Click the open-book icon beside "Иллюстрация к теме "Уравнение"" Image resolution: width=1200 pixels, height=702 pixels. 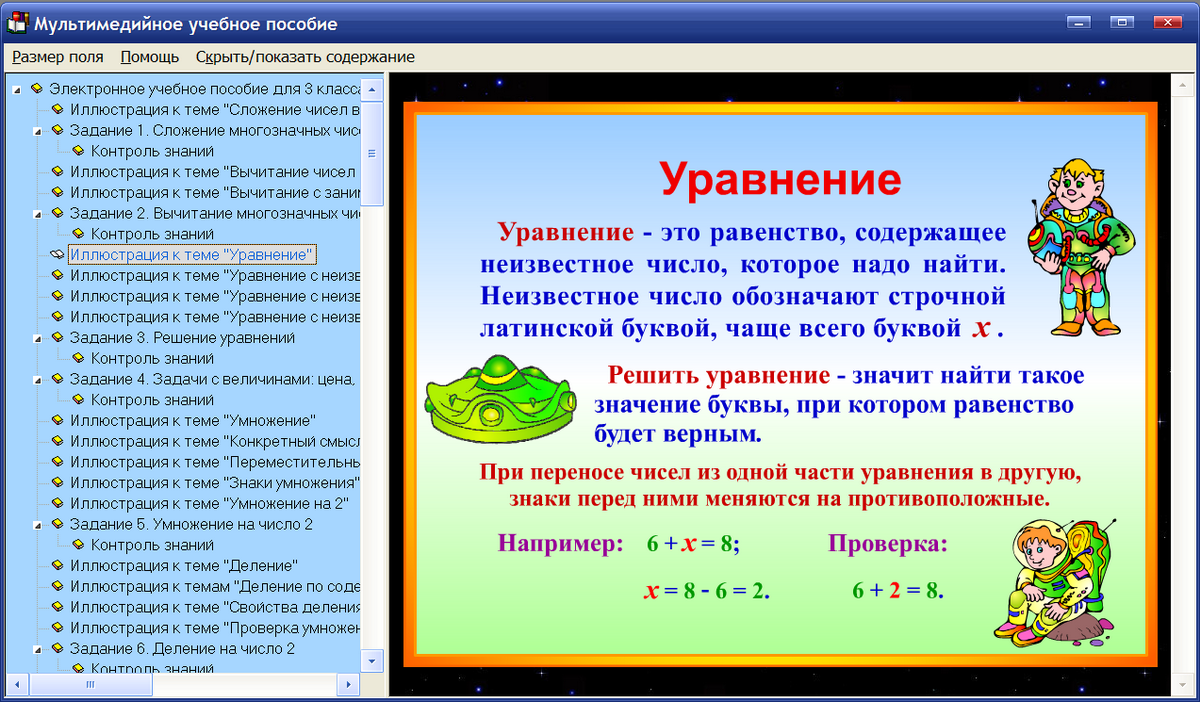(x=55, y=254)
